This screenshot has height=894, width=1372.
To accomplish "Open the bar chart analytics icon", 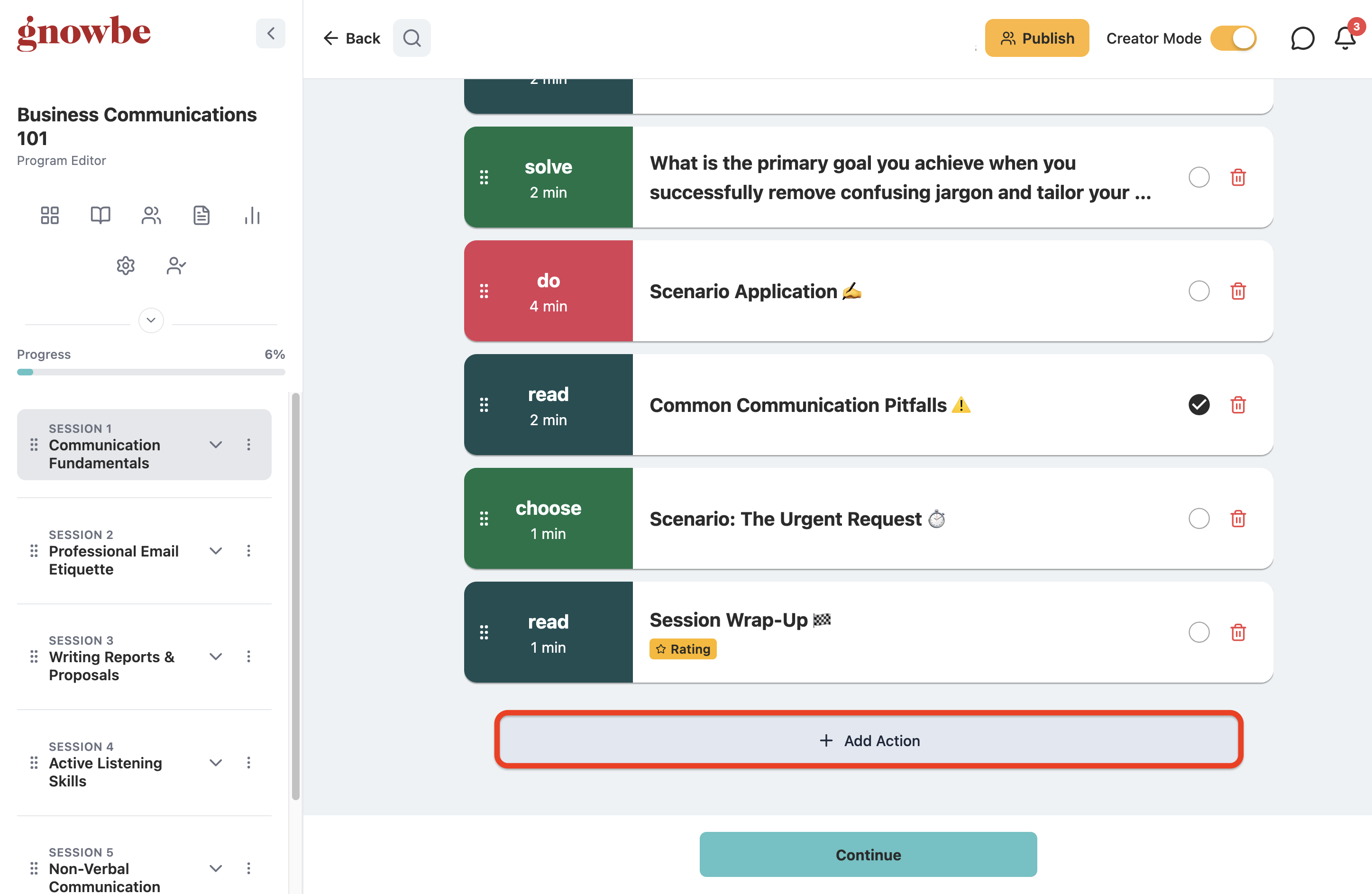I will (x=252, y=216).
